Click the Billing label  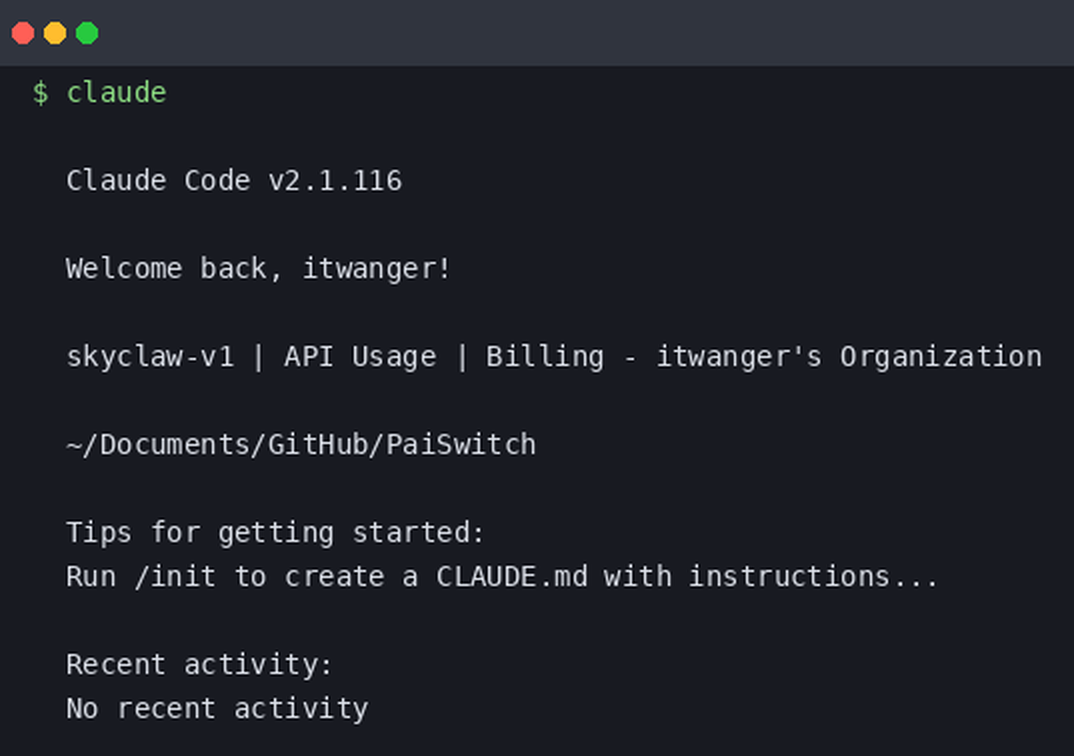(x=545, y=357)
